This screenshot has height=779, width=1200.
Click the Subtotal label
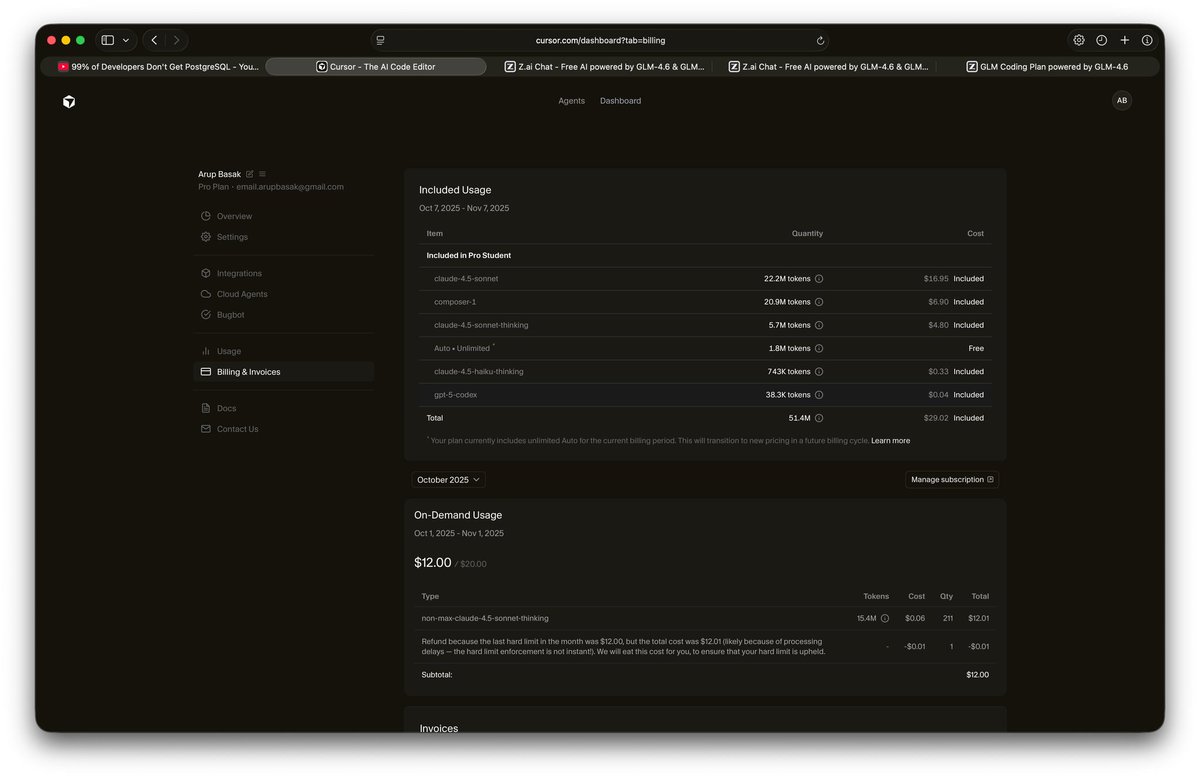[x=437, y=675]
